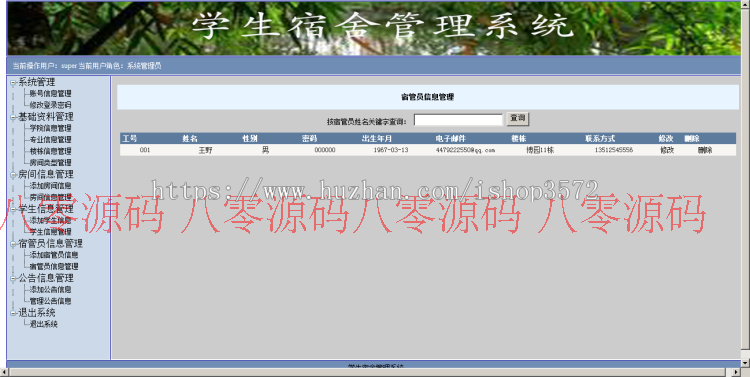The width and height of the screenshot is (750, 377).
Task: Click the vertical scrollbar down arrow
Action: click(746, 363)
